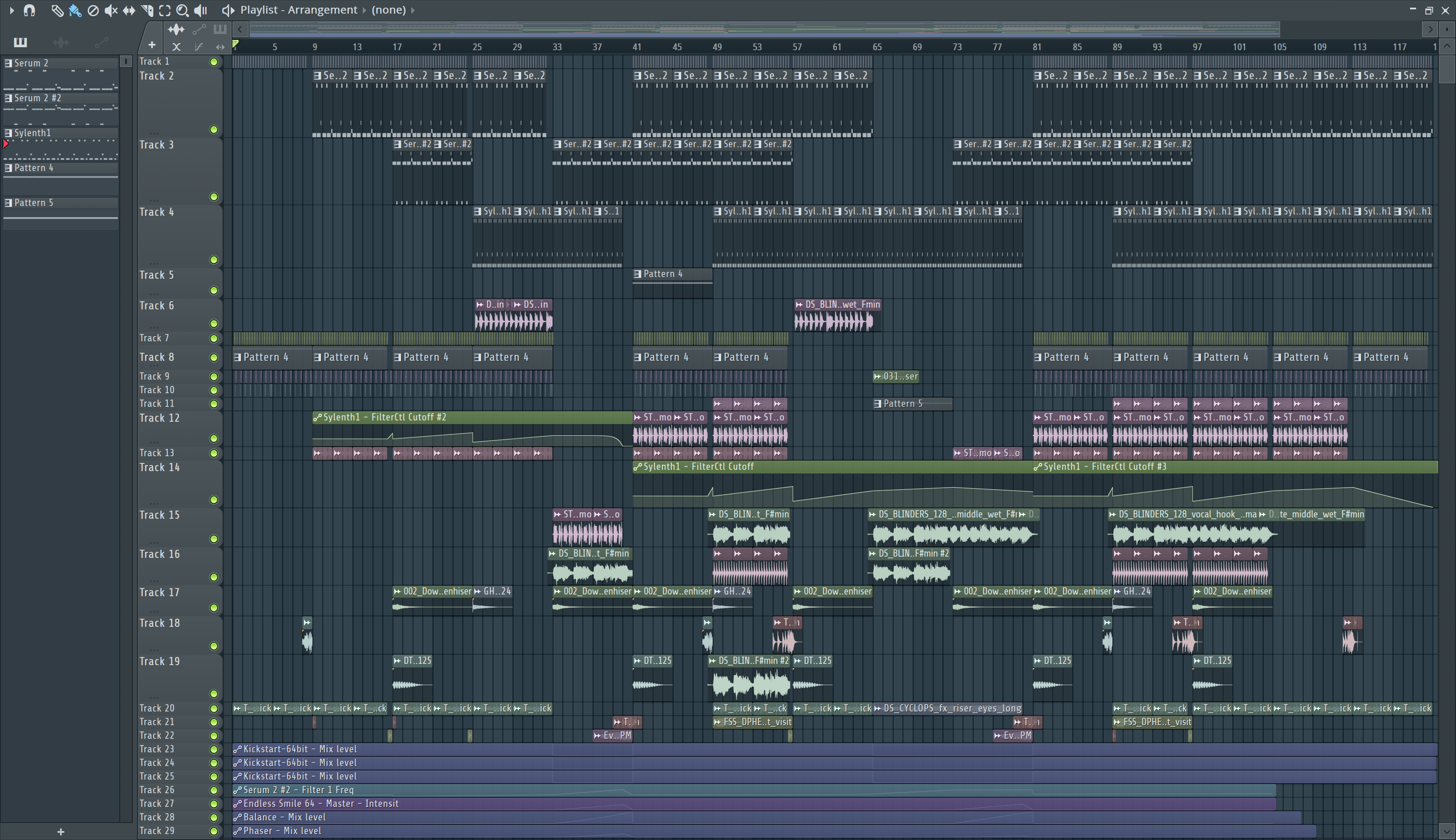Toggle the Track 5 mute LED
1456x840 pixels.
coord(214,290)
